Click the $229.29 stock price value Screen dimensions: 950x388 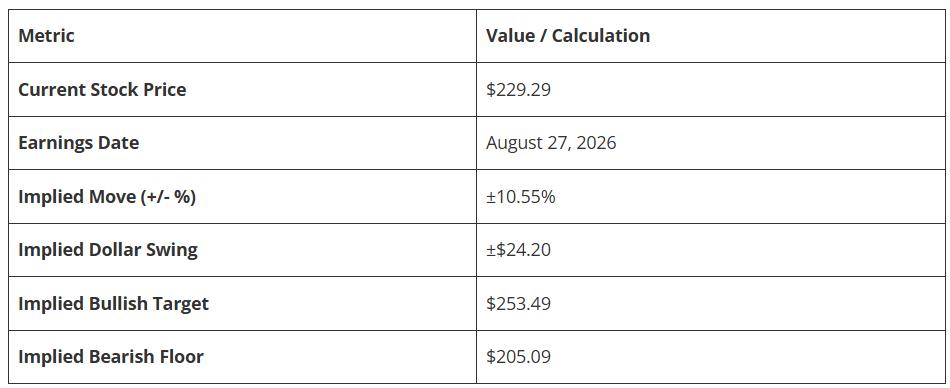(518, 90)
